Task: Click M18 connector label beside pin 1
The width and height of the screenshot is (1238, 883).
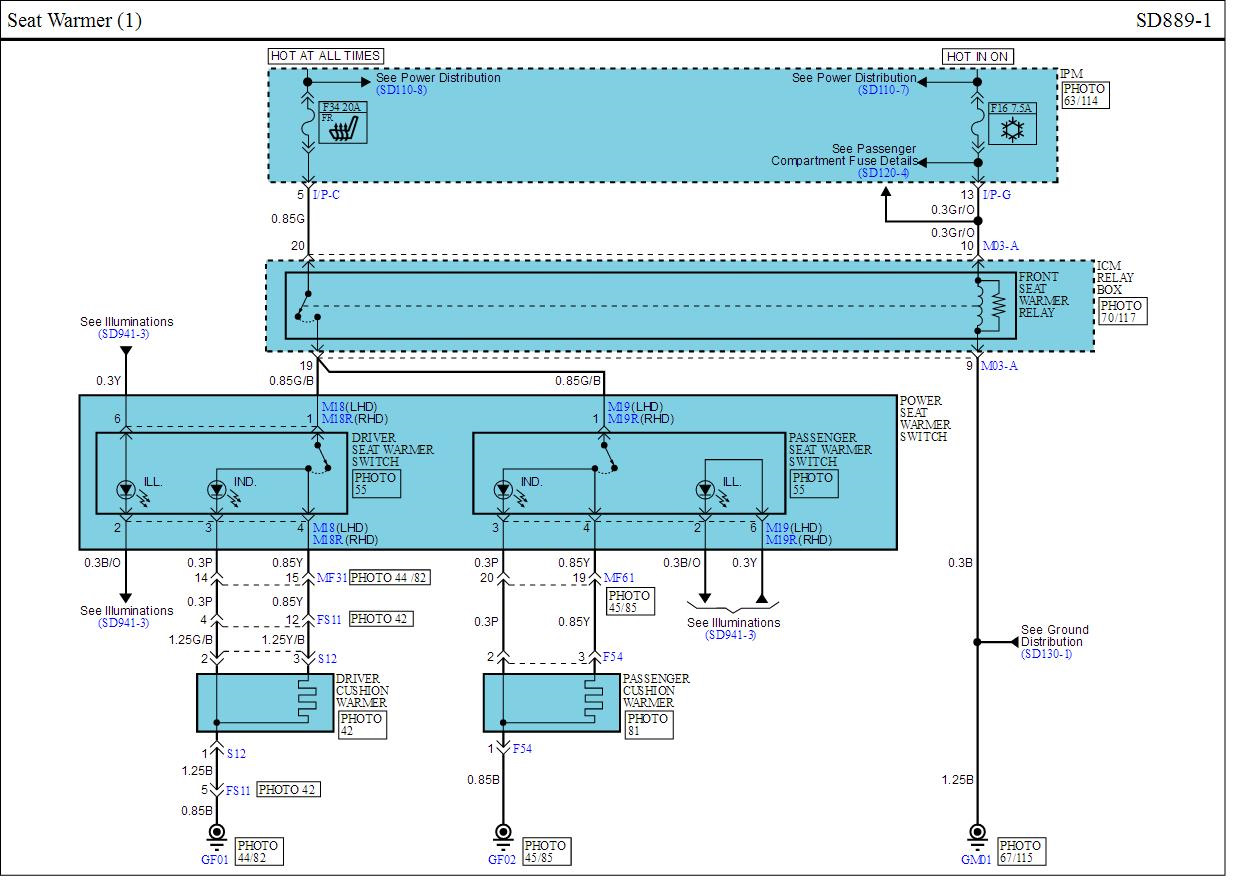Action: pos(332,407)
